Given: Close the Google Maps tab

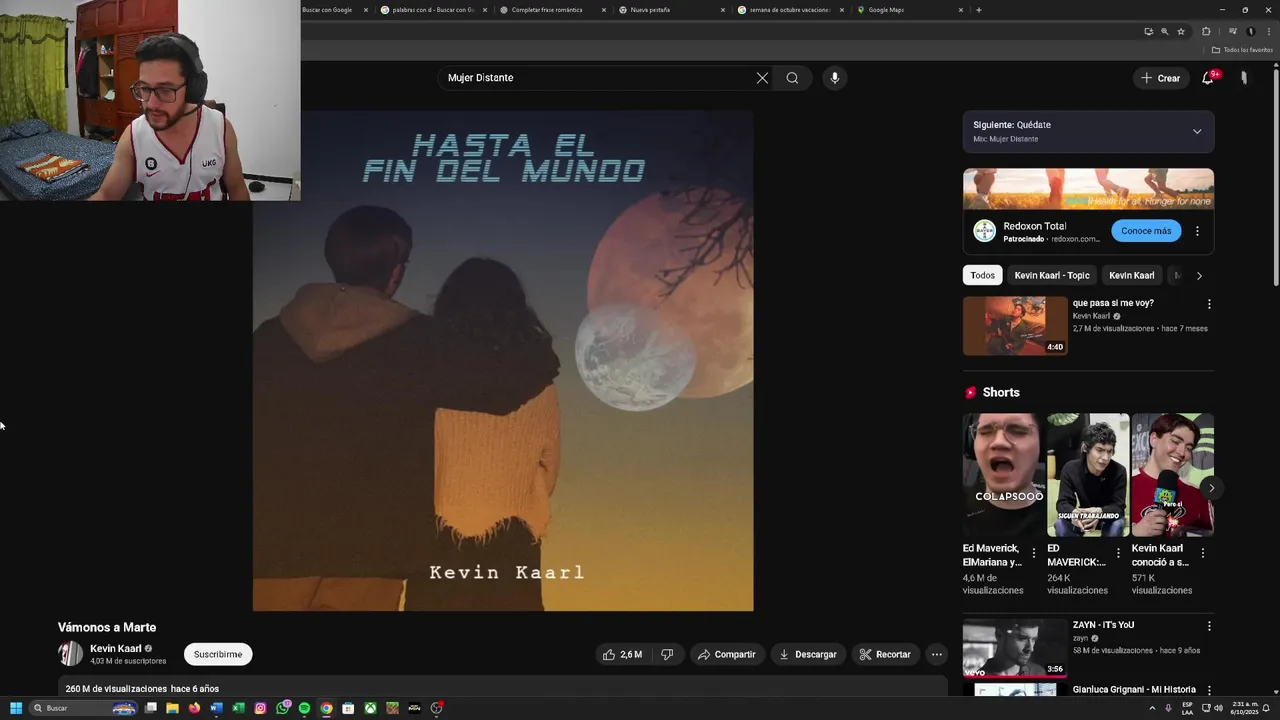Looking at the screenshot, I should pos(961,10).
